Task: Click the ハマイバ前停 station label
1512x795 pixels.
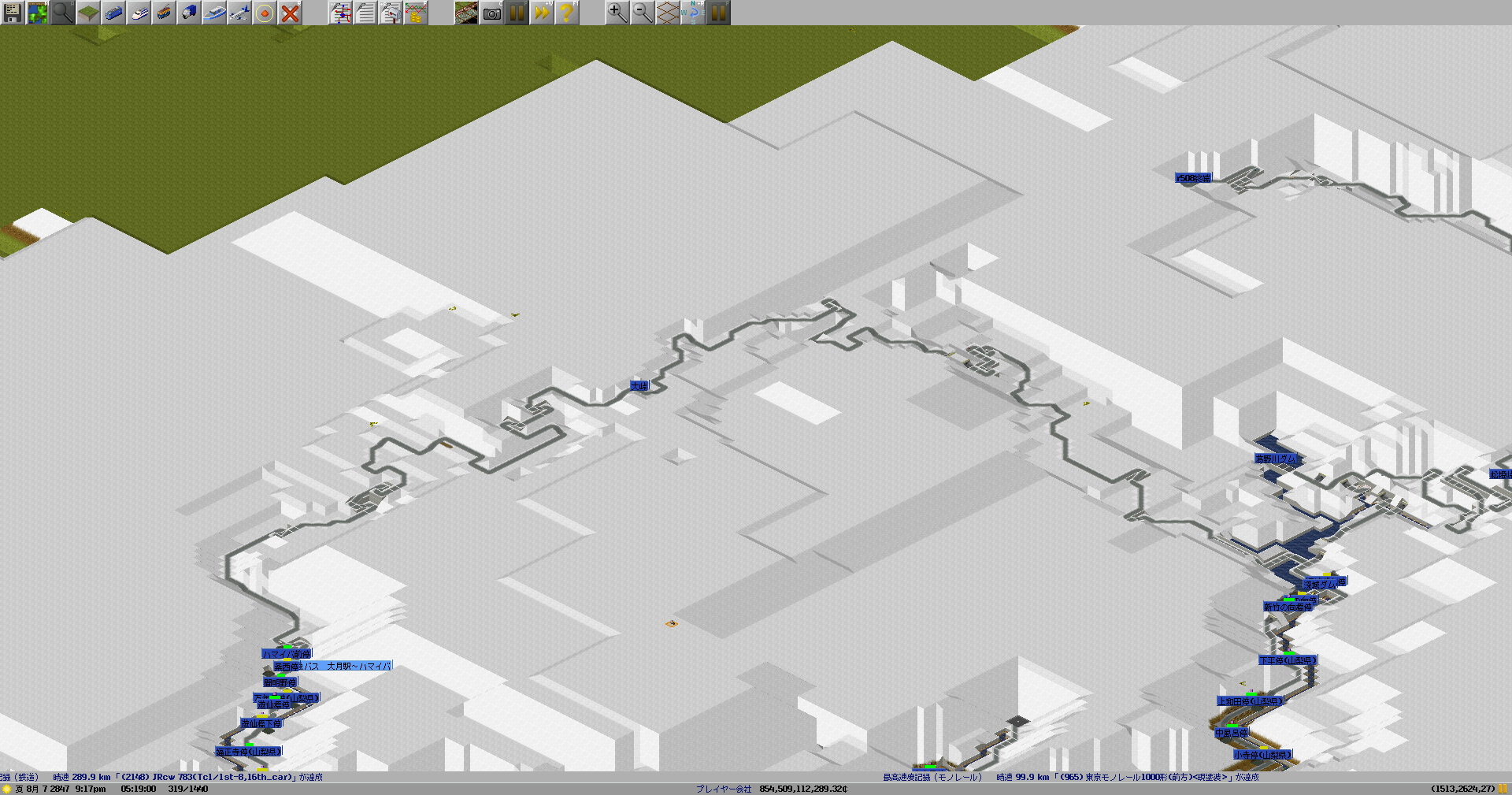Action: click(x=287, y=654)
